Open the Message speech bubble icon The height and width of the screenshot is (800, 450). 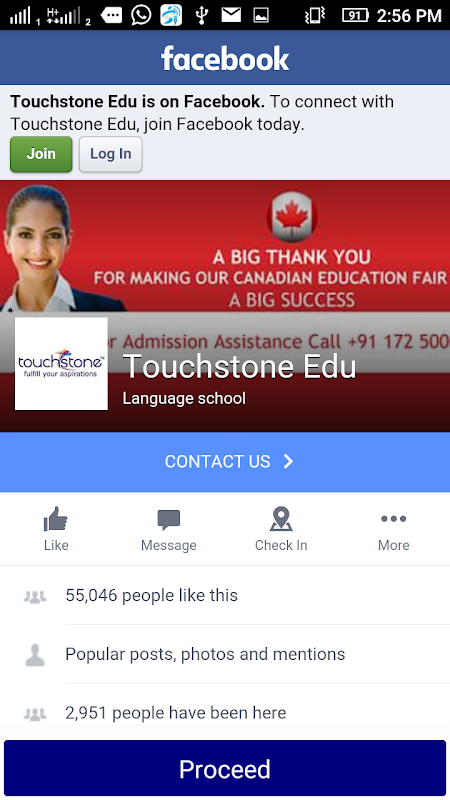168,520
